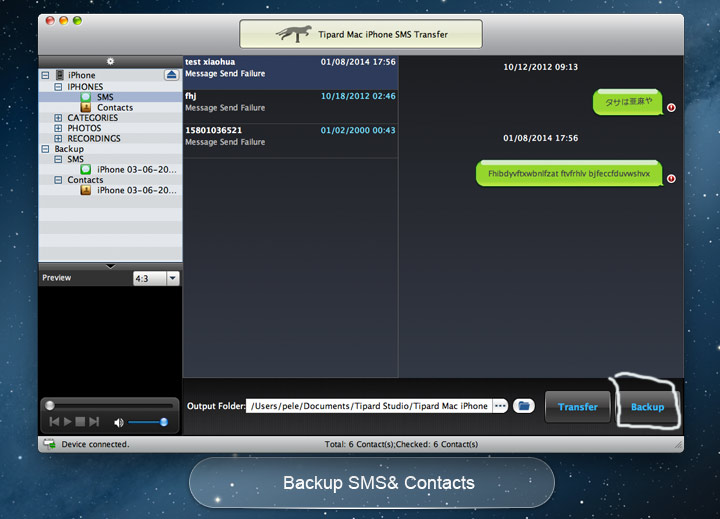Select the iPhone device label

tap(82, 75)
